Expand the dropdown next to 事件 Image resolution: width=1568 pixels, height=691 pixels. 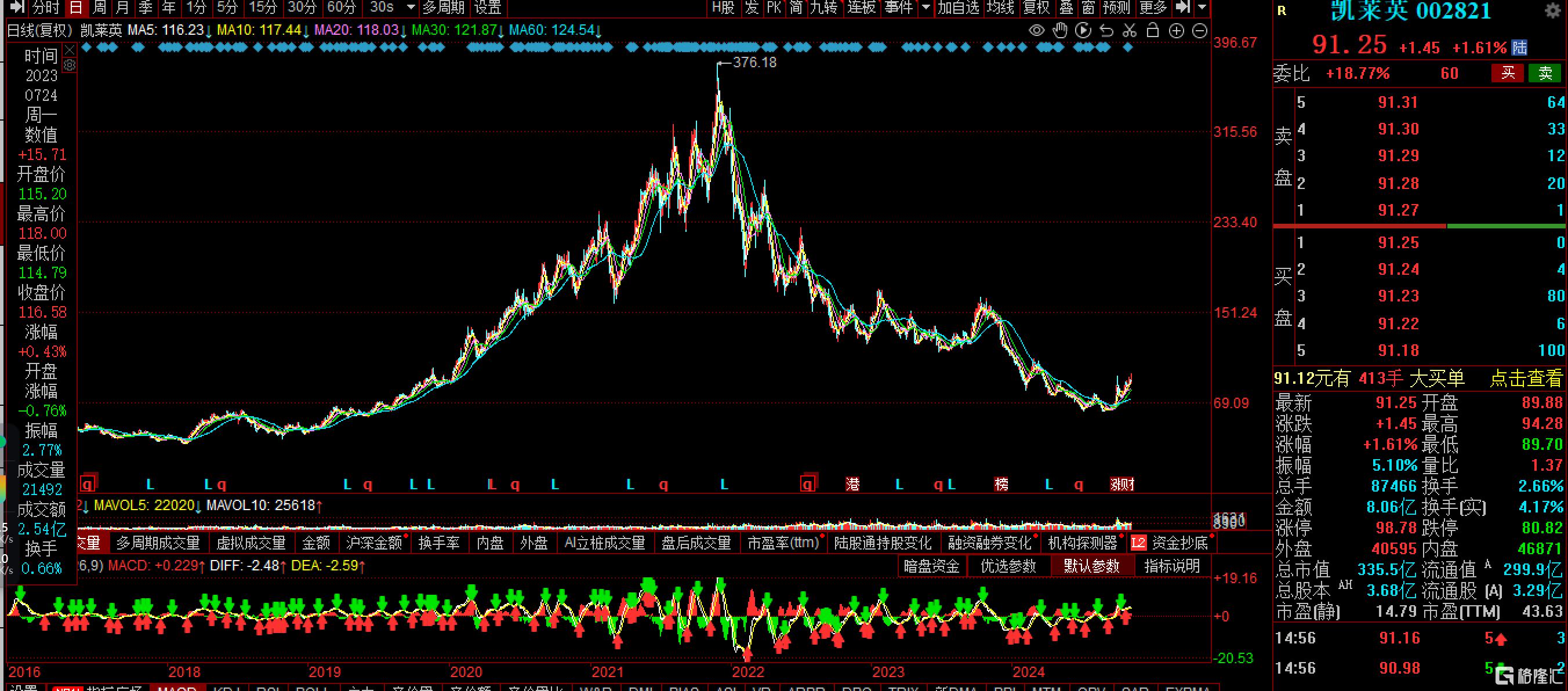click(x=926, y=8)
